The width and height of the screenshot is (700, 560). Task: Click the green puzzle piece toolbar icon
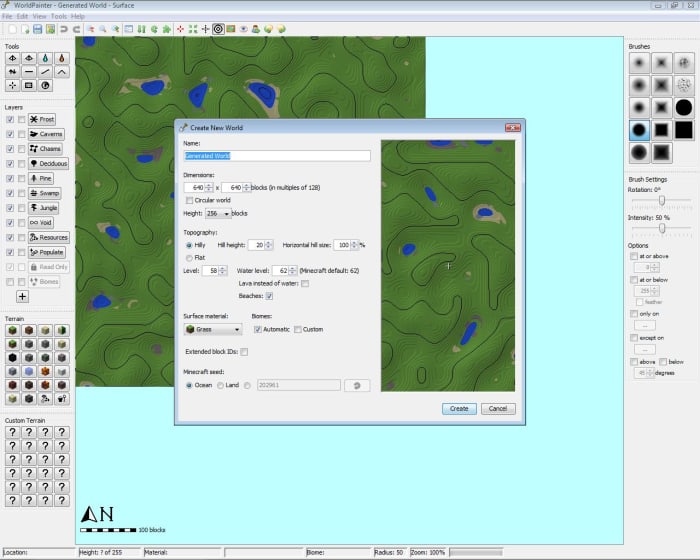point(167,29)
